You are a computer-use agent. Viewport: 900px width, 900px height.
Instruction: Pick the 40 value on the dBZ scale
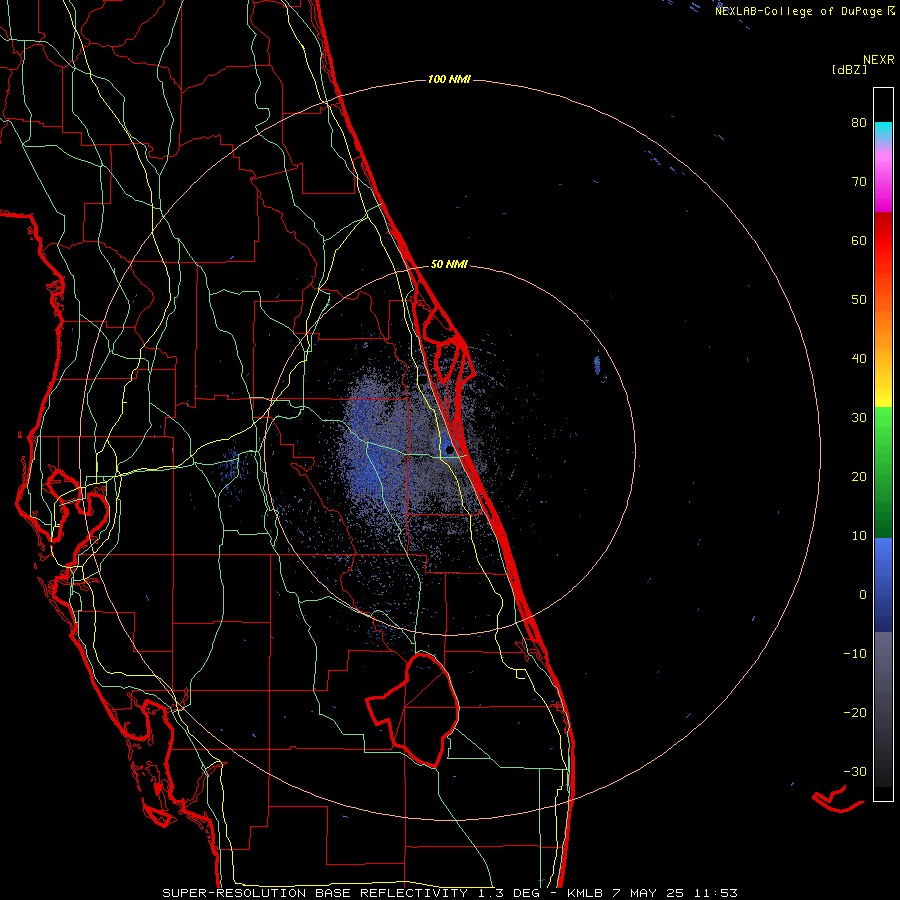[x=859, y=359]
